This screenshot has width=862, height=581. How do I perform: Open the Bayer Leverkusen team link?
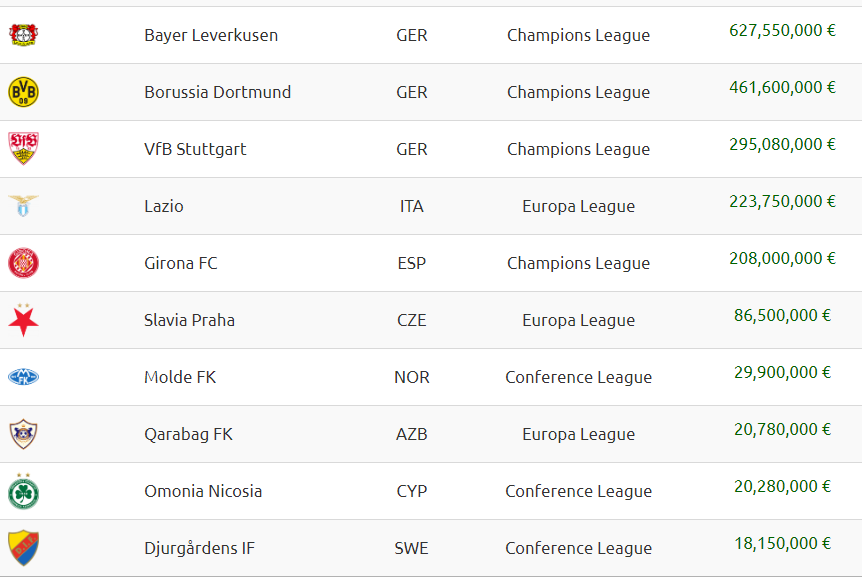(211, 35)
